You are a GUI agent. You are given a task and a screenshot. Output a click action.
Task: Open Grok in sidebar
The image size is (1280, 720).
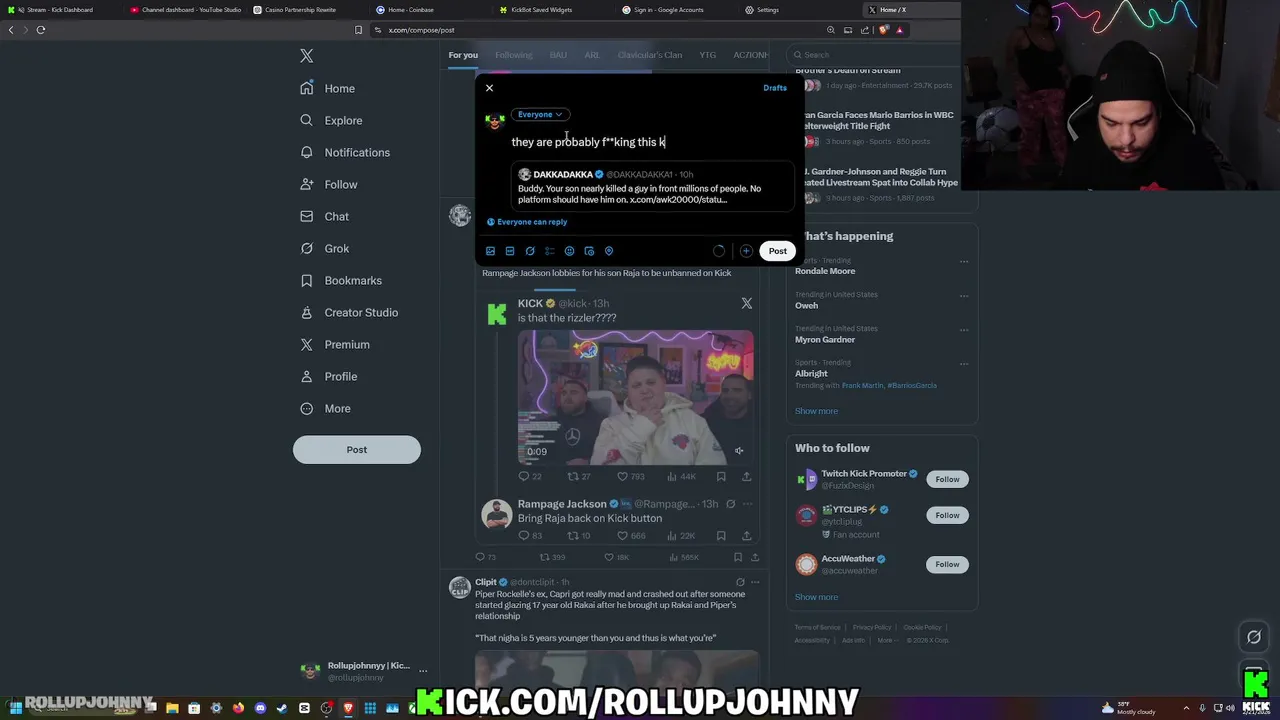point(325,248)
